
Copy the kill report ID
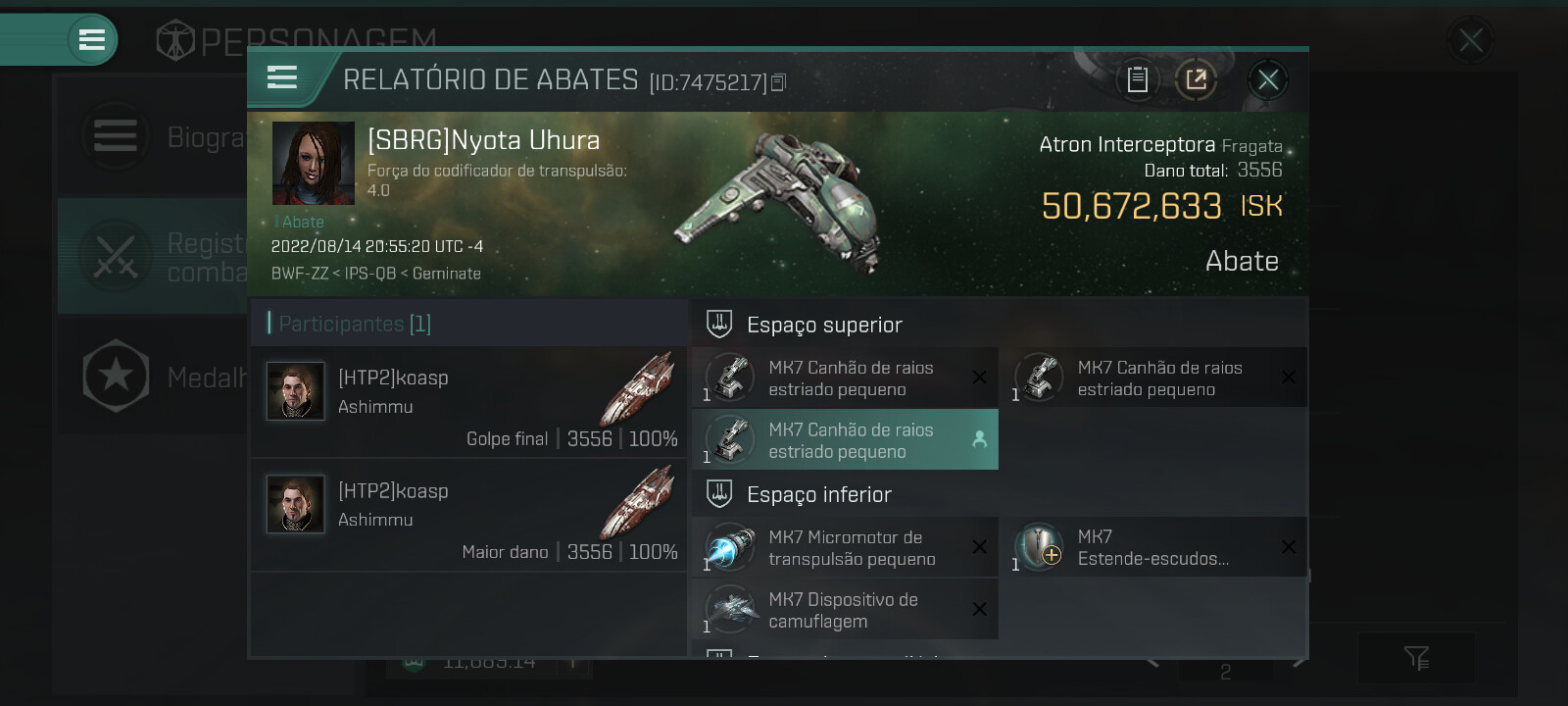point(779,82)
